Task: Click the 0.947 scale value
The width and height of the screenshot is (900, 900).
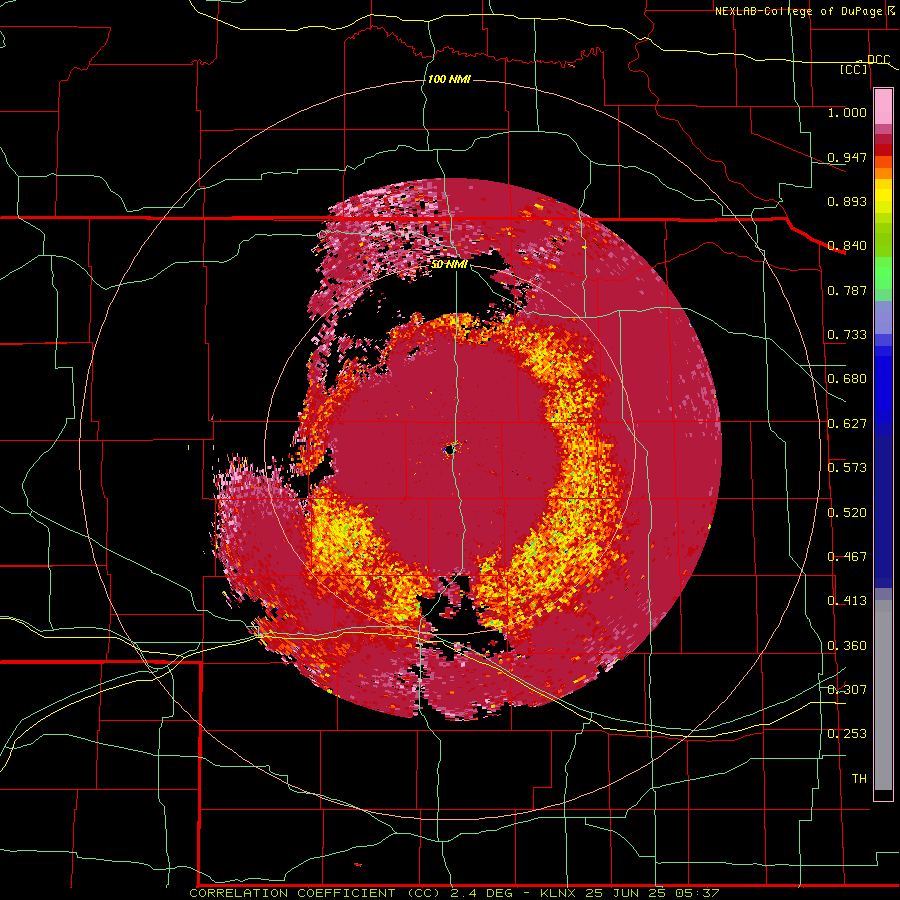Action: click(847, 157)
